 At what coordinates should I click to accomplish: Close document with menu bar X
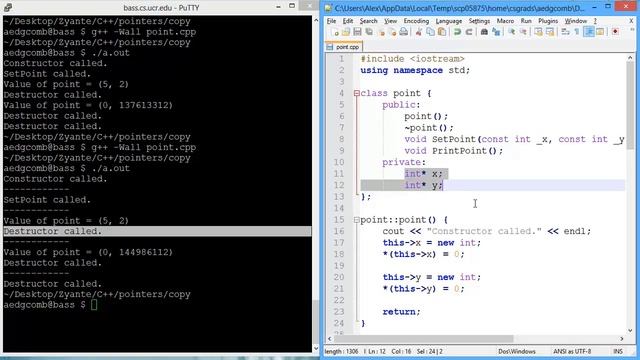pyautogui.click(x=631, y=21)
